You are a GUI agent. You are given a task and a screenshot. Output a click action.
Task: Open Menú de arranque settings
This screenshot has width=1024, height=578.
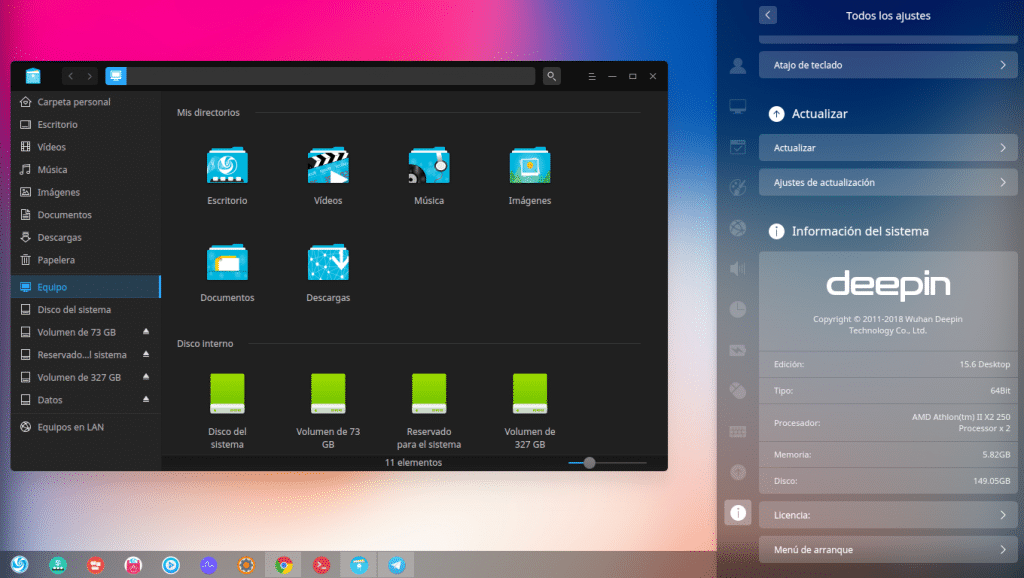tap(888, 550)
